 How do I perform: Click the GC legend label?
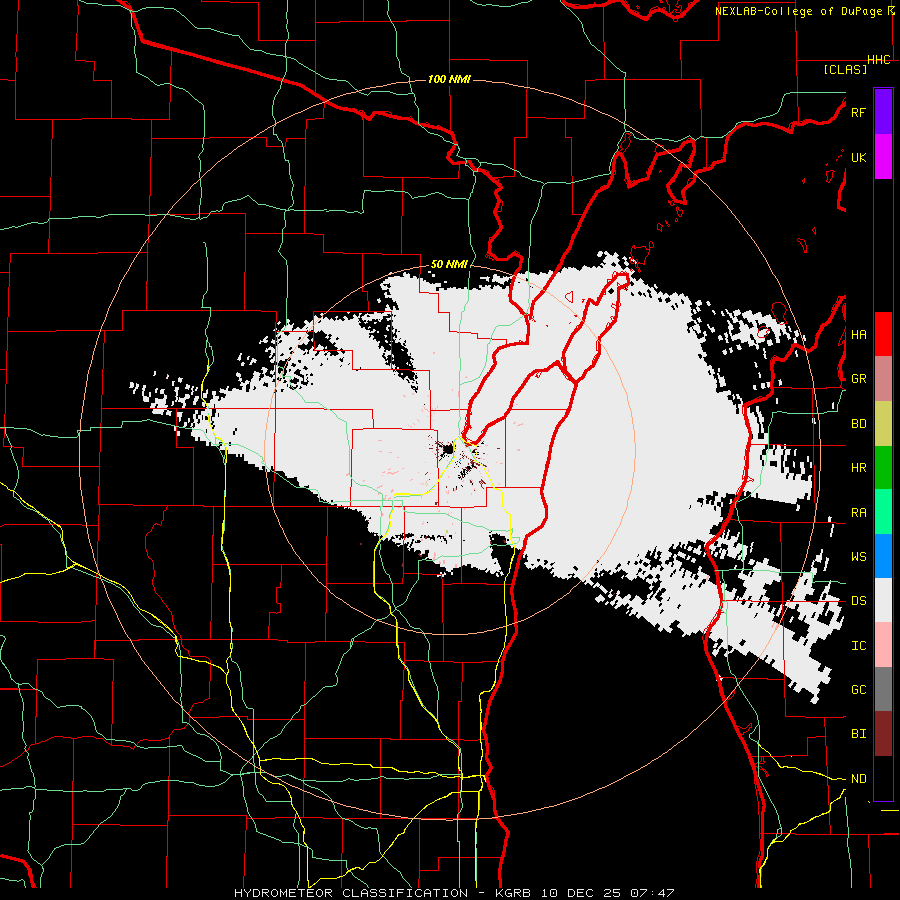[x=858, y=689]
